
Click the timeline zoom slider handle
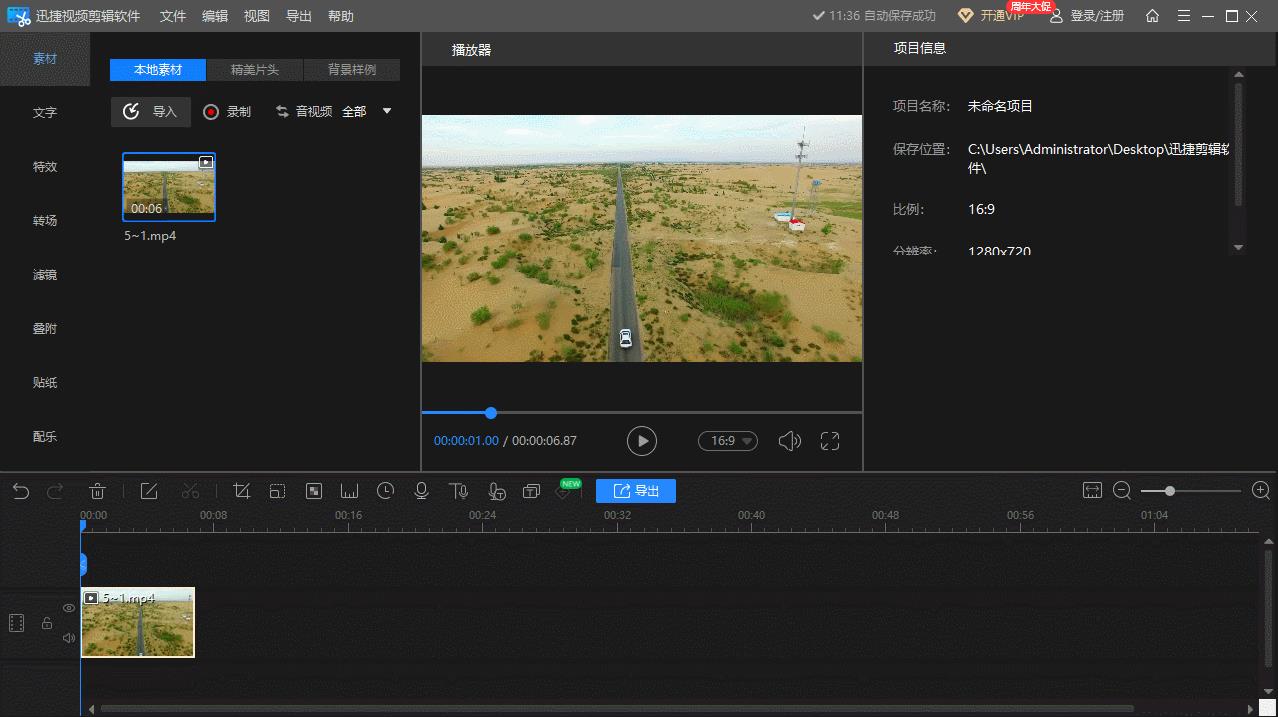(1170, 491)
